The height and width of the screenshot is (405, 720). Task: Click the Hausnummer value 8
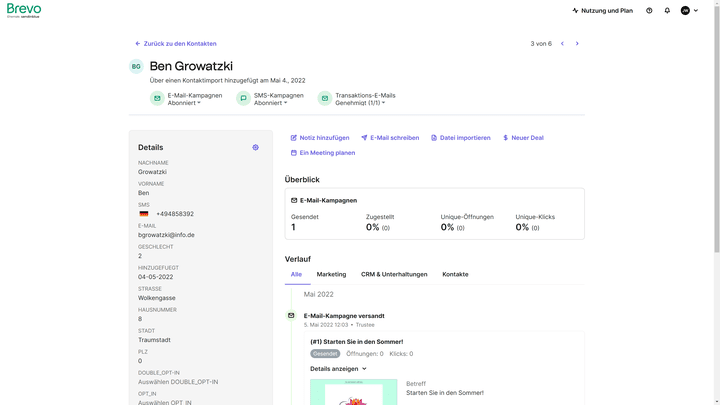click(x=140, y=319)
